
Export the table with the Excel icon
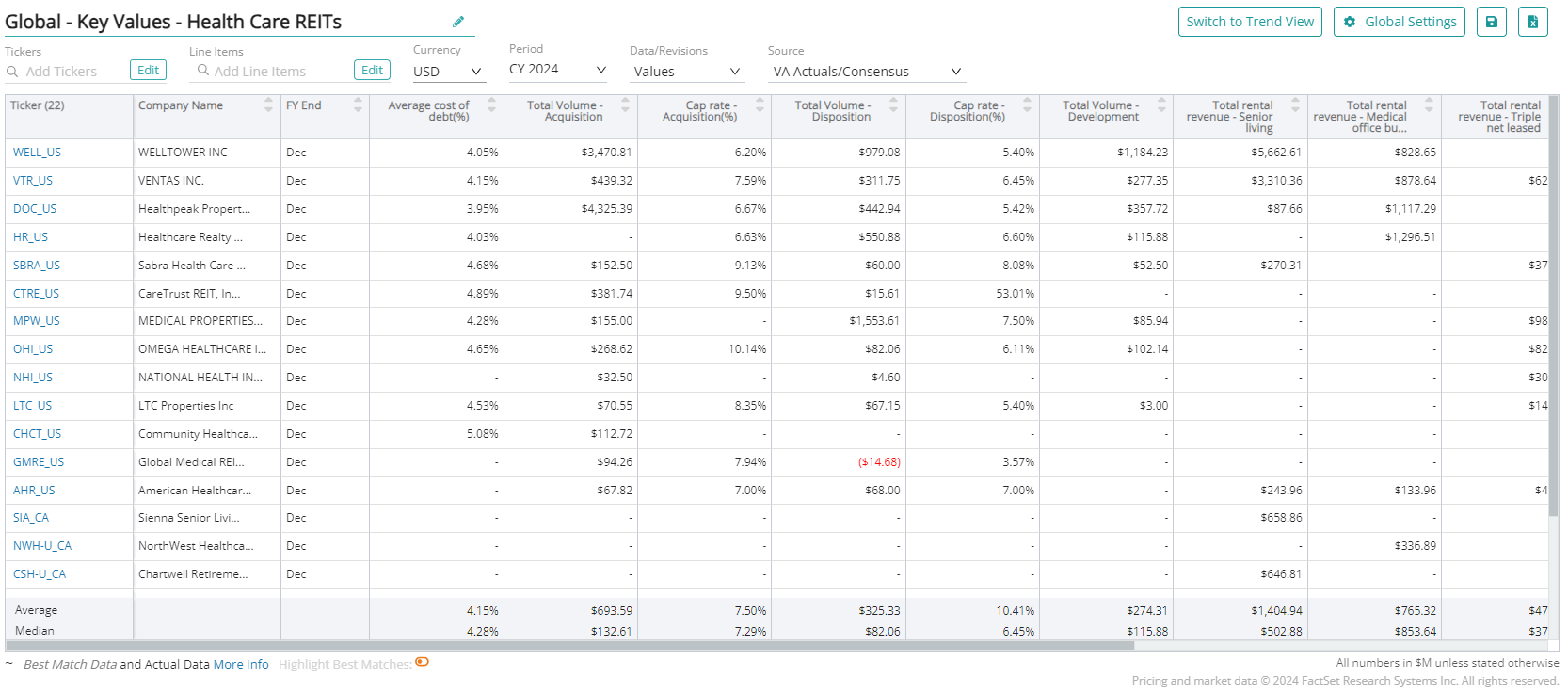(x=1533, y=22)
